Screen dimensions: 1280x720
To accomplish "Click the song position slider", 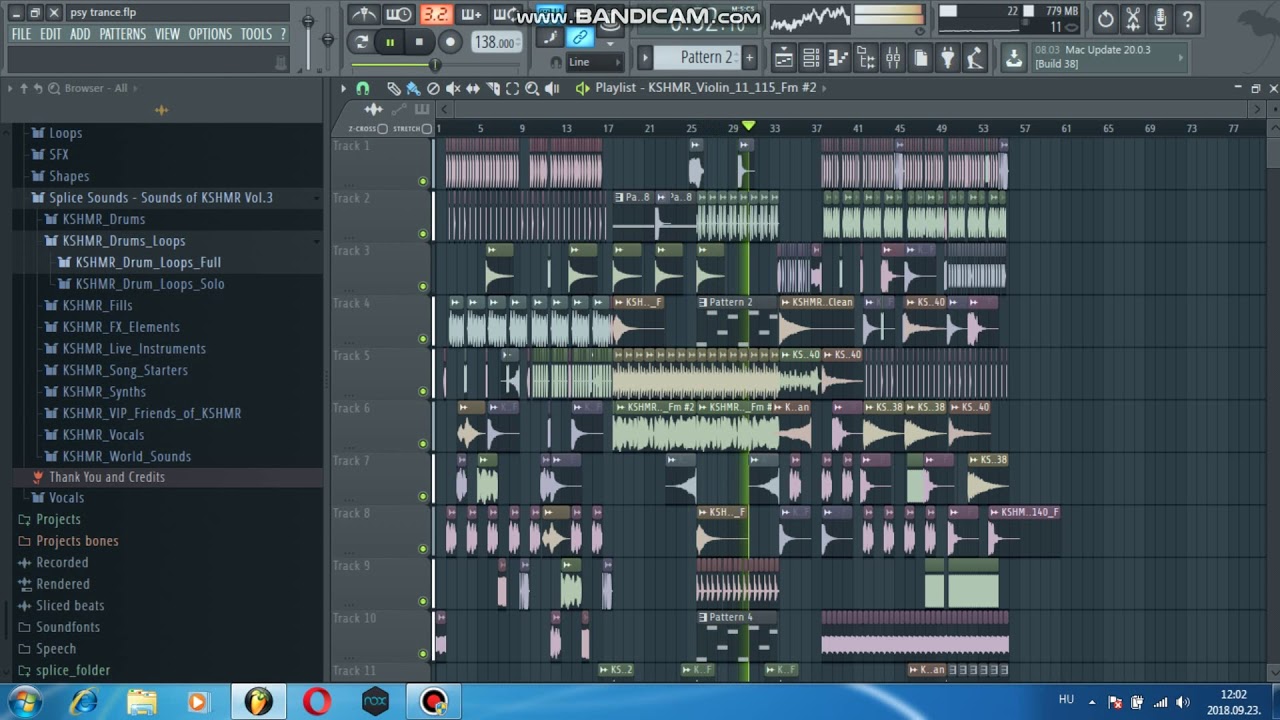I will pyautogui.click(x=435, y=65).
